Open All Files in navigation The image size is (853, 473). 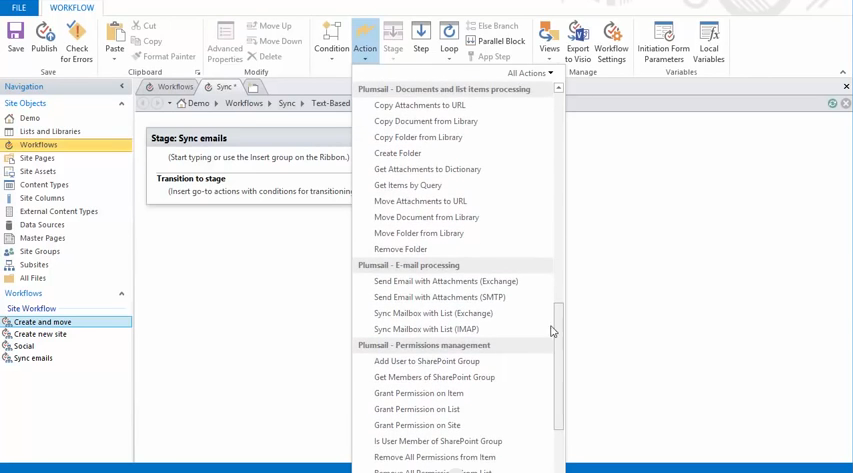[33, 278]
